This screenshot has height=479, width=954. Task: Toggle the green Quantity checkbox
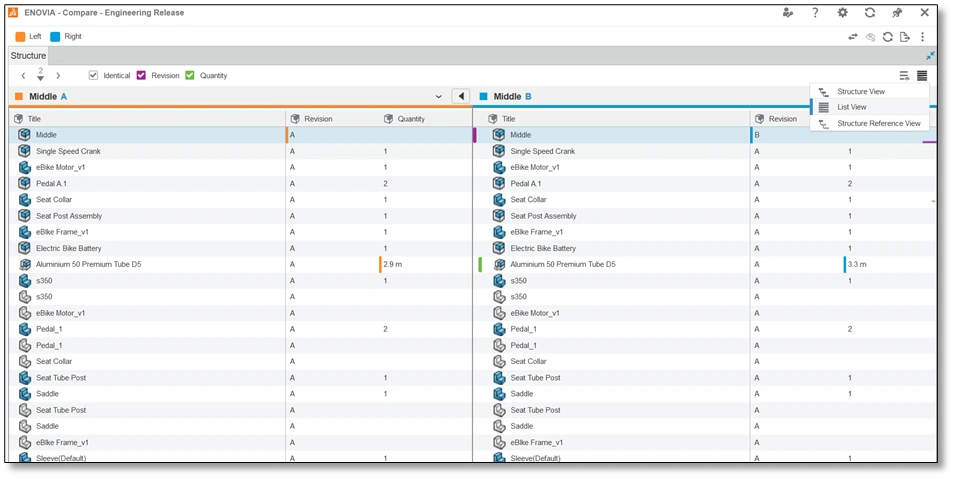click(190, 75)
